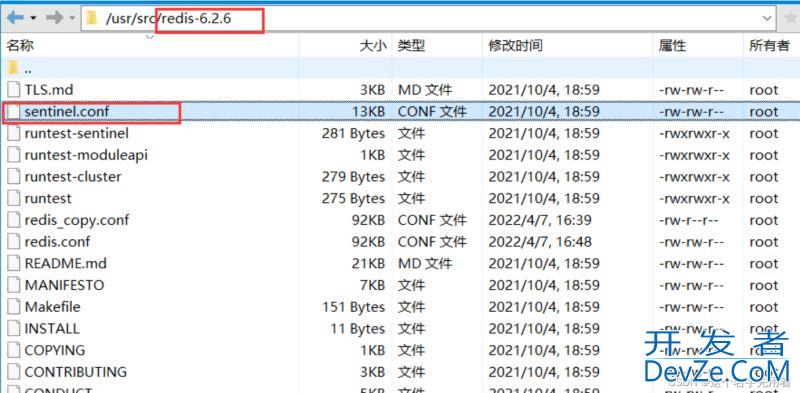Select the MANIFESTO file name
The height and width of the screenshot is (393, 800).
point(64,285)
